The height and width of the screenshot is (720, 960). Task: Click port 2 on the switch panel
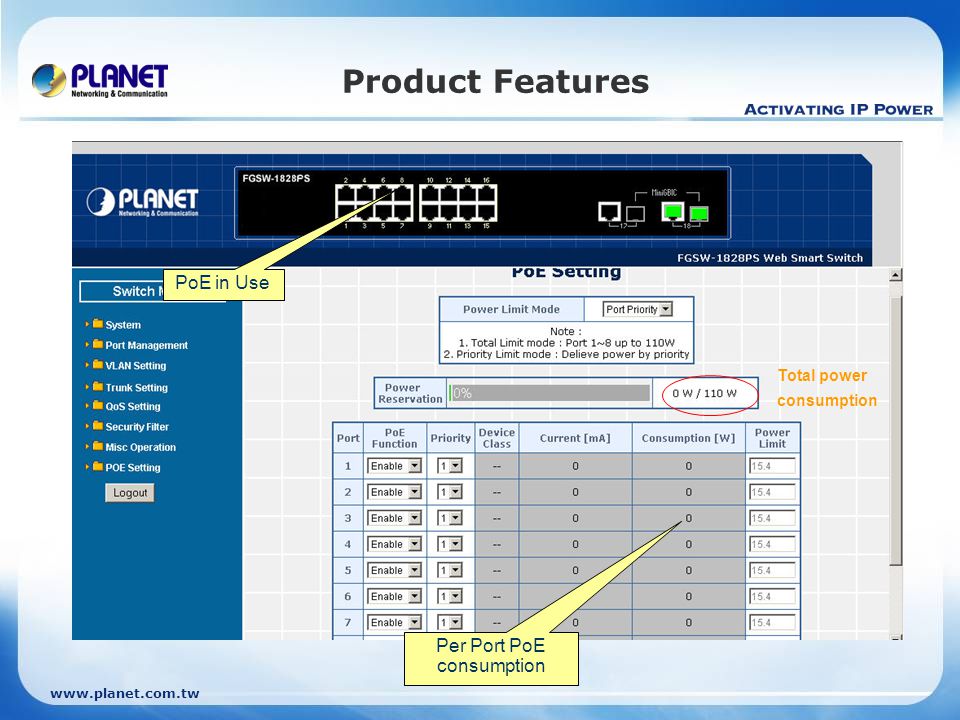[346, 194]
